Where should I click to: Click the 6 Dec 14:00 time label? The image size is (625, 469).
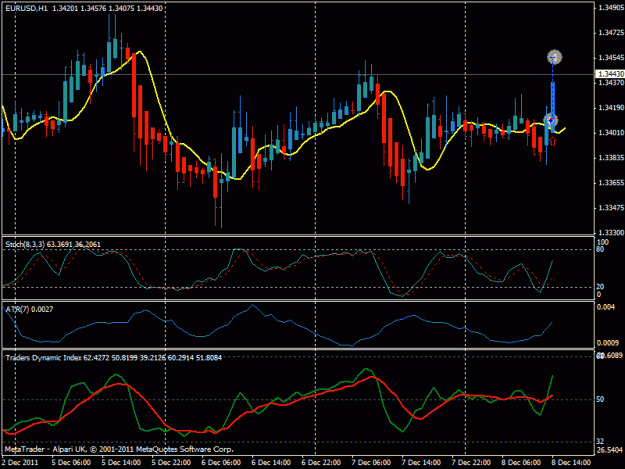[x=271, y=463]
